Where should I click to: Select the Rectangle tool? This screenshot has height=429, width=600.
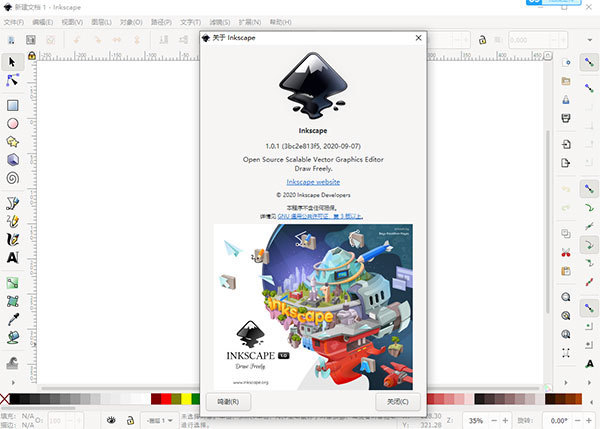point(13,105)
